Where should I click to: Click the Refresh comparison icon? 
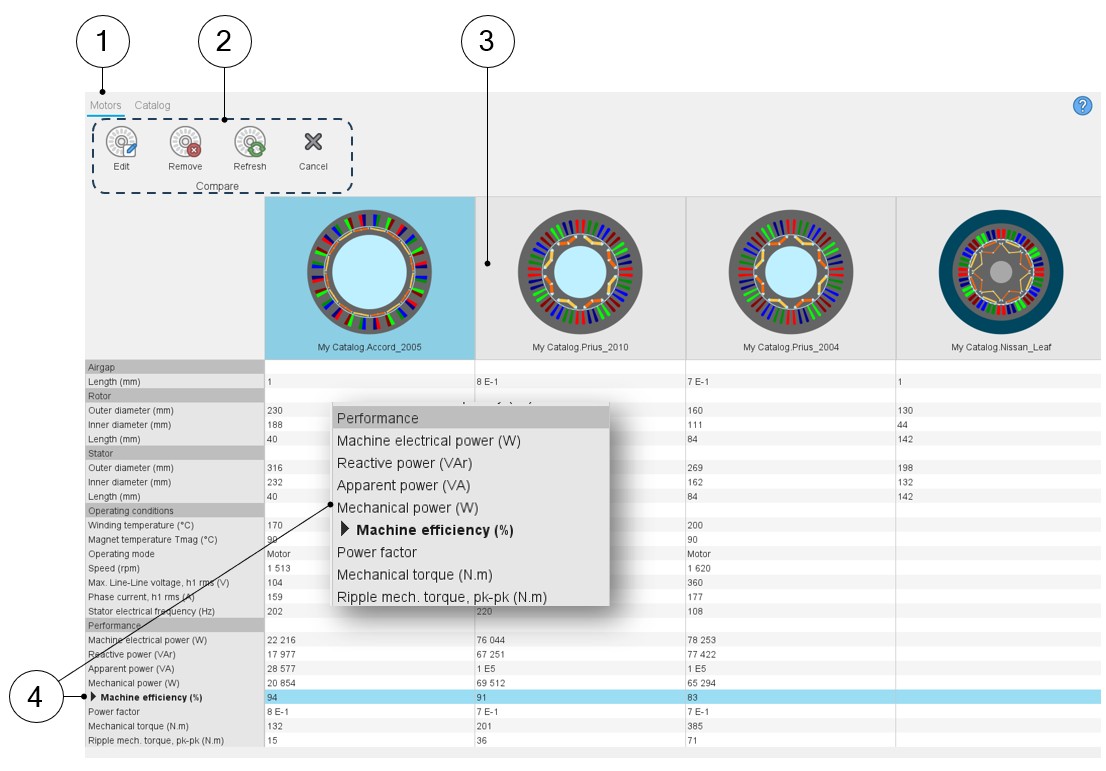pyautogui.click(x=249, y=143)
